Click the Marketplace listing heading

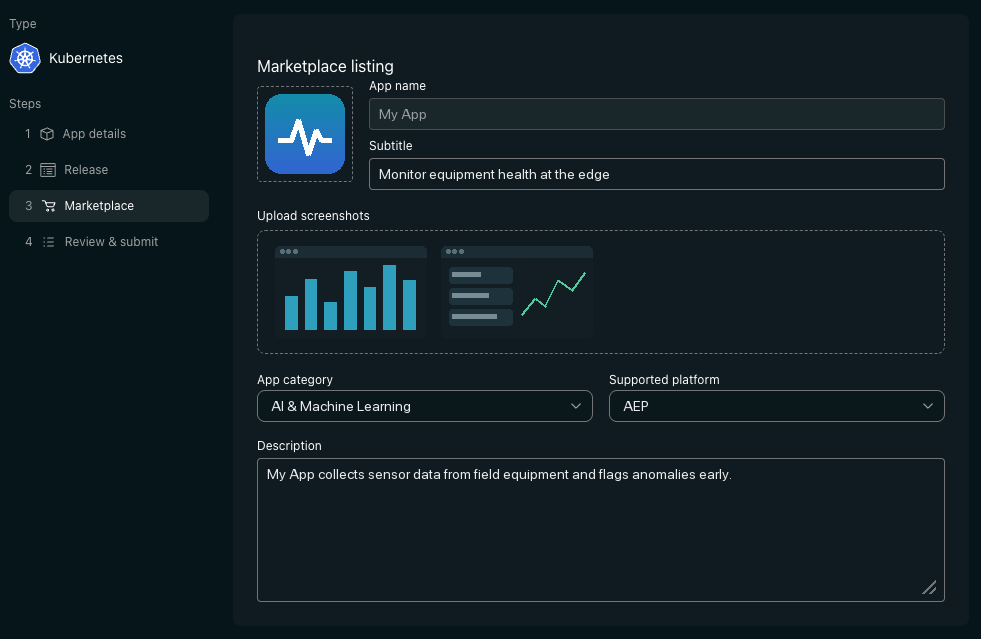[x=325, y=66]
